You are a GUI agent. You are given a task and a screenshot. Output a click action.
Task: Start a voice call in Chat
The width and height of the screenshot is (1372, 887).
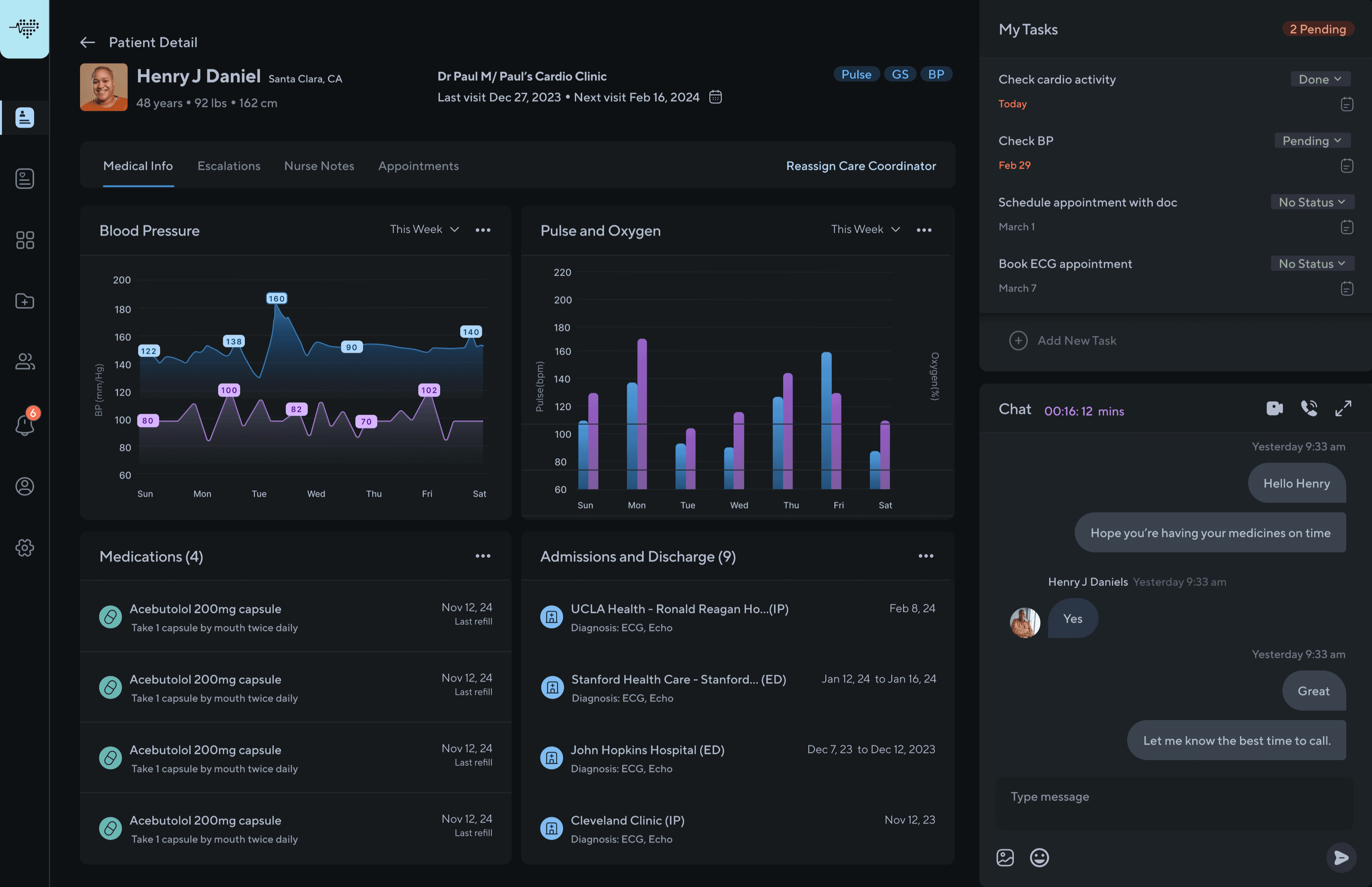pos(1309,408)
